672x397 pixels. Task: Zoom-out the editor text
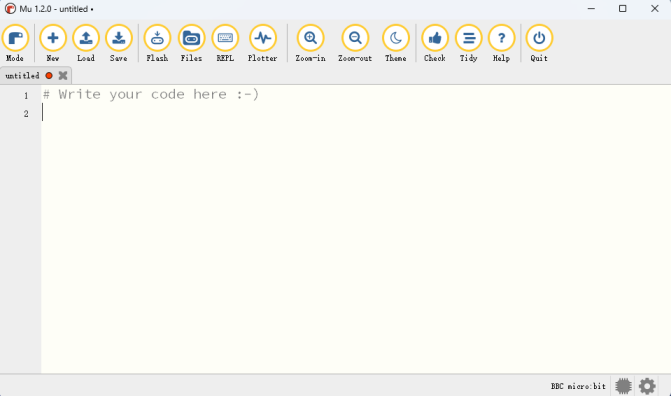(355, 43)
